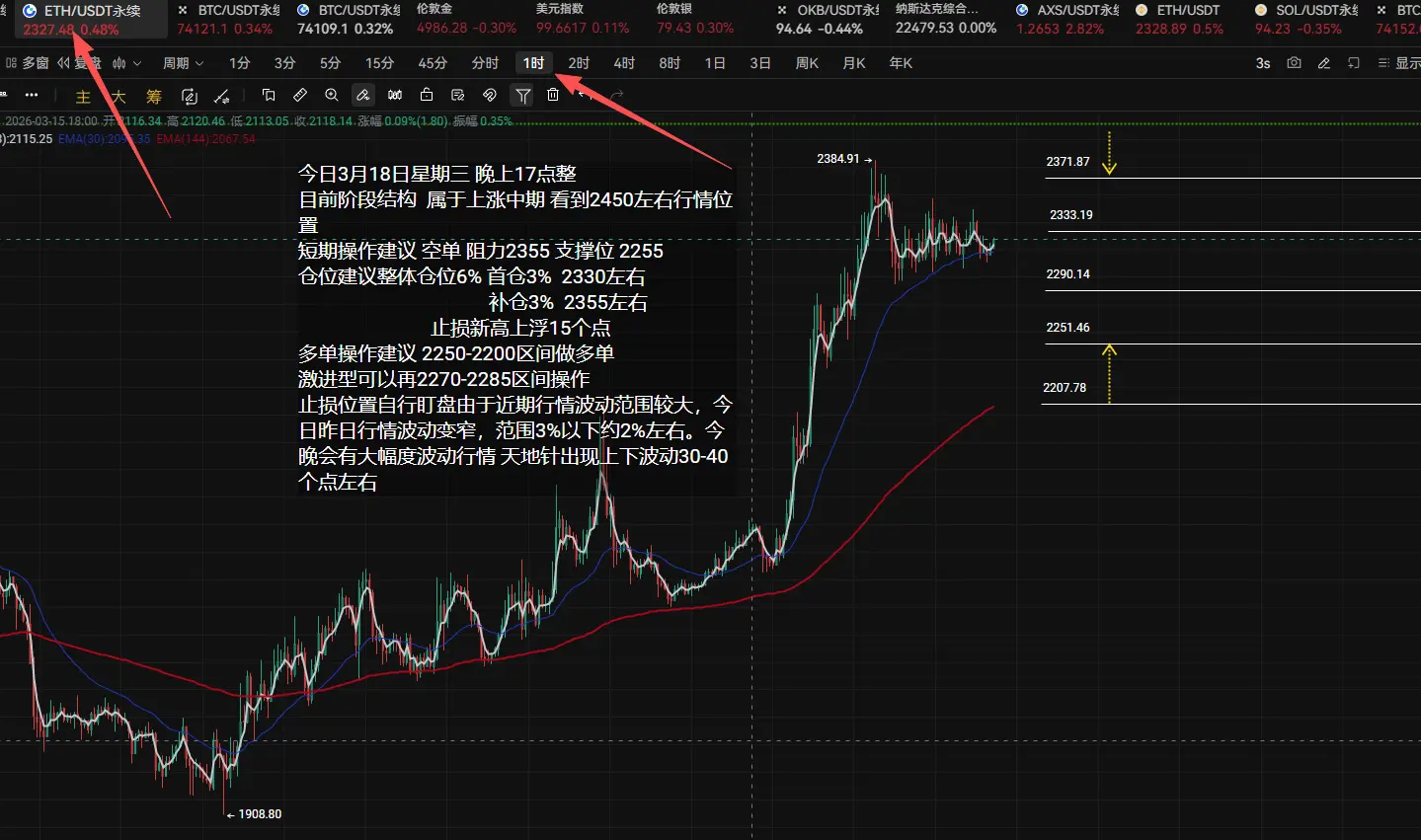Switch to the 45分 timeframe

pos(433,63)
